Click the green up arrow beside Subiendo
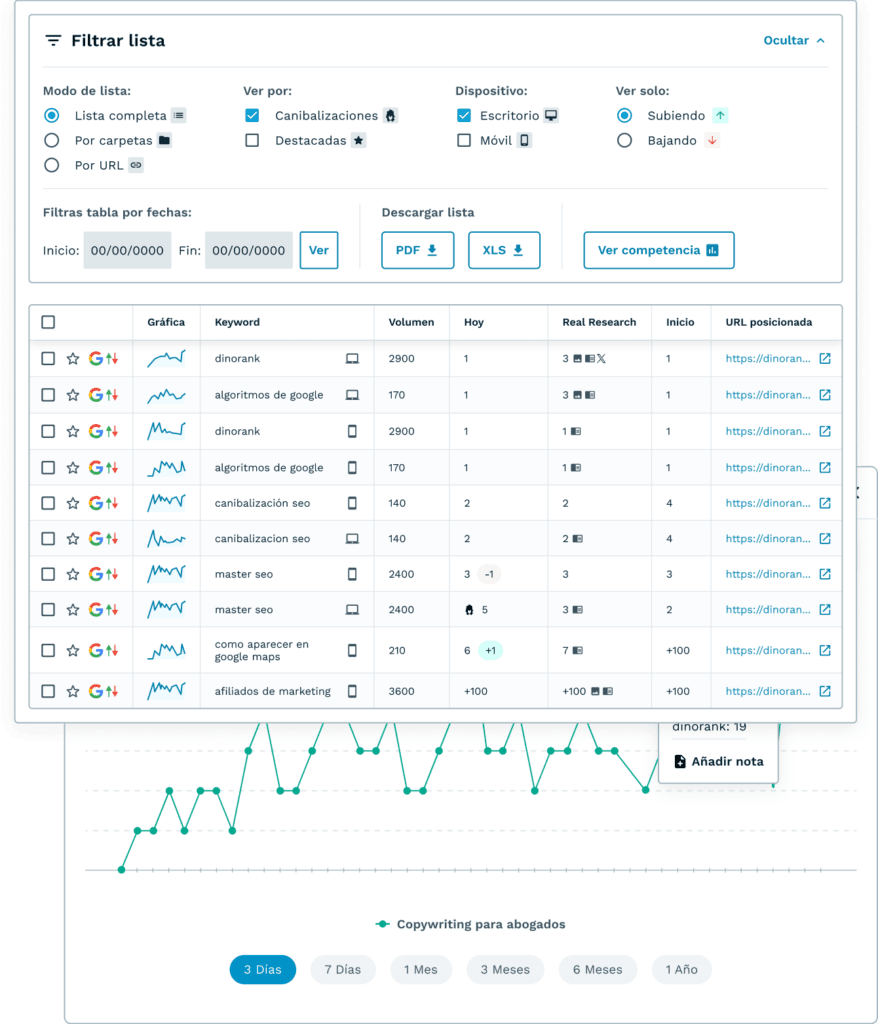Screen dimensions: 878x1024 [x=720, y=116]
